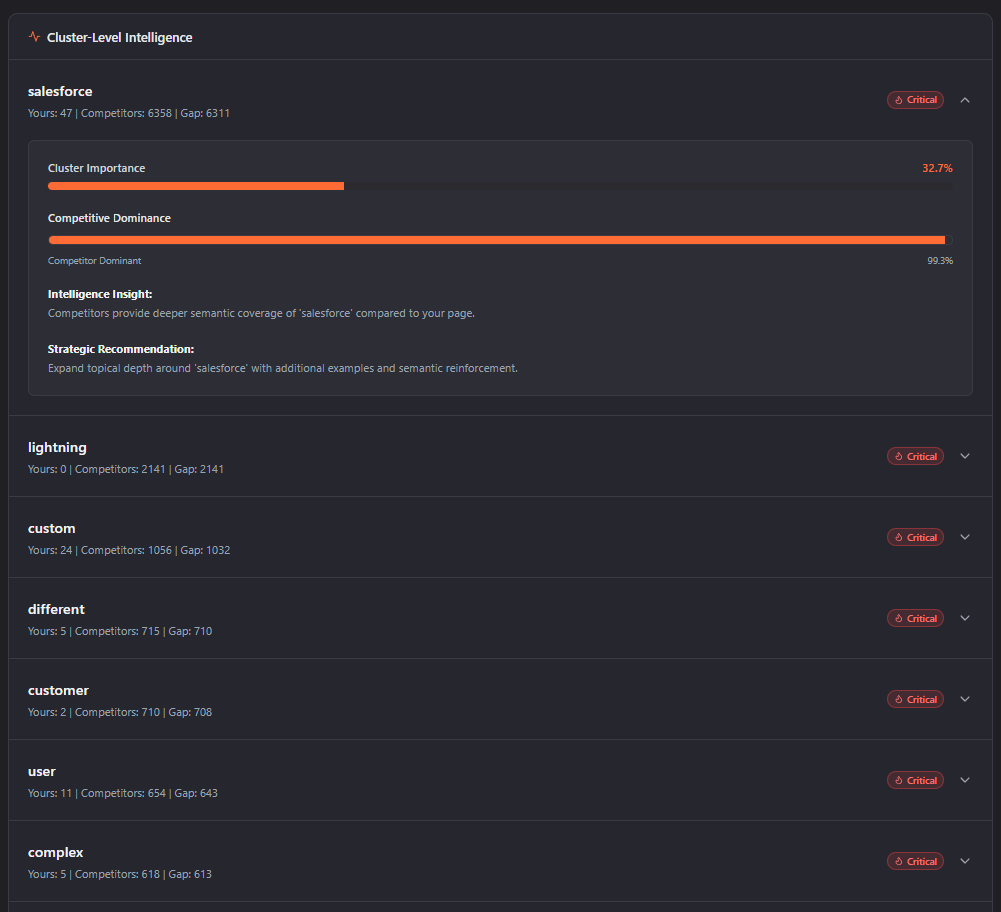Viewport: 1001px width, 912px height.
Task: Click the Competitive Dominance progress bar
Action: point(500,240)
